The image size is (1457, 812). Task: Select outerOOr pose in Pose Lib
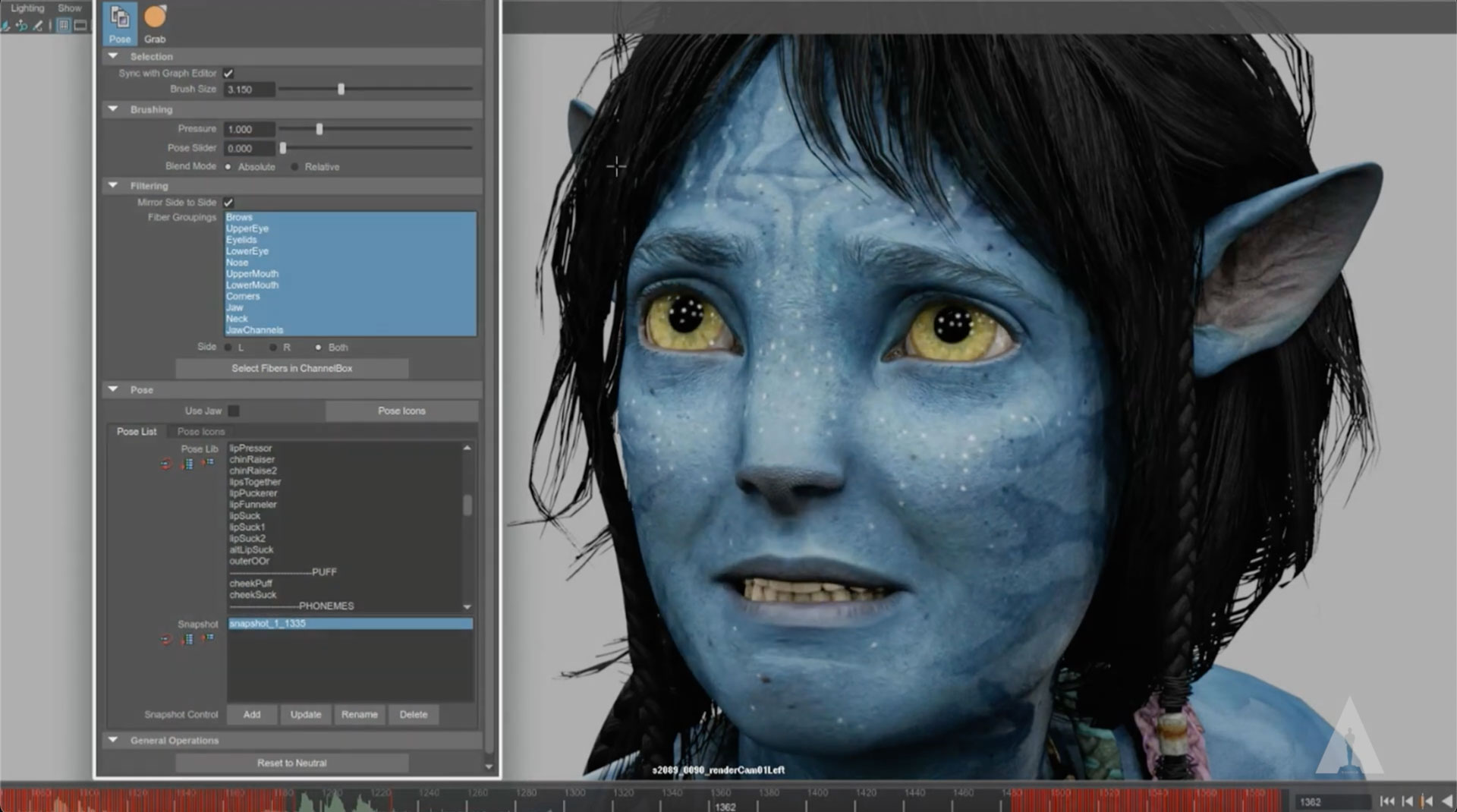345,561
